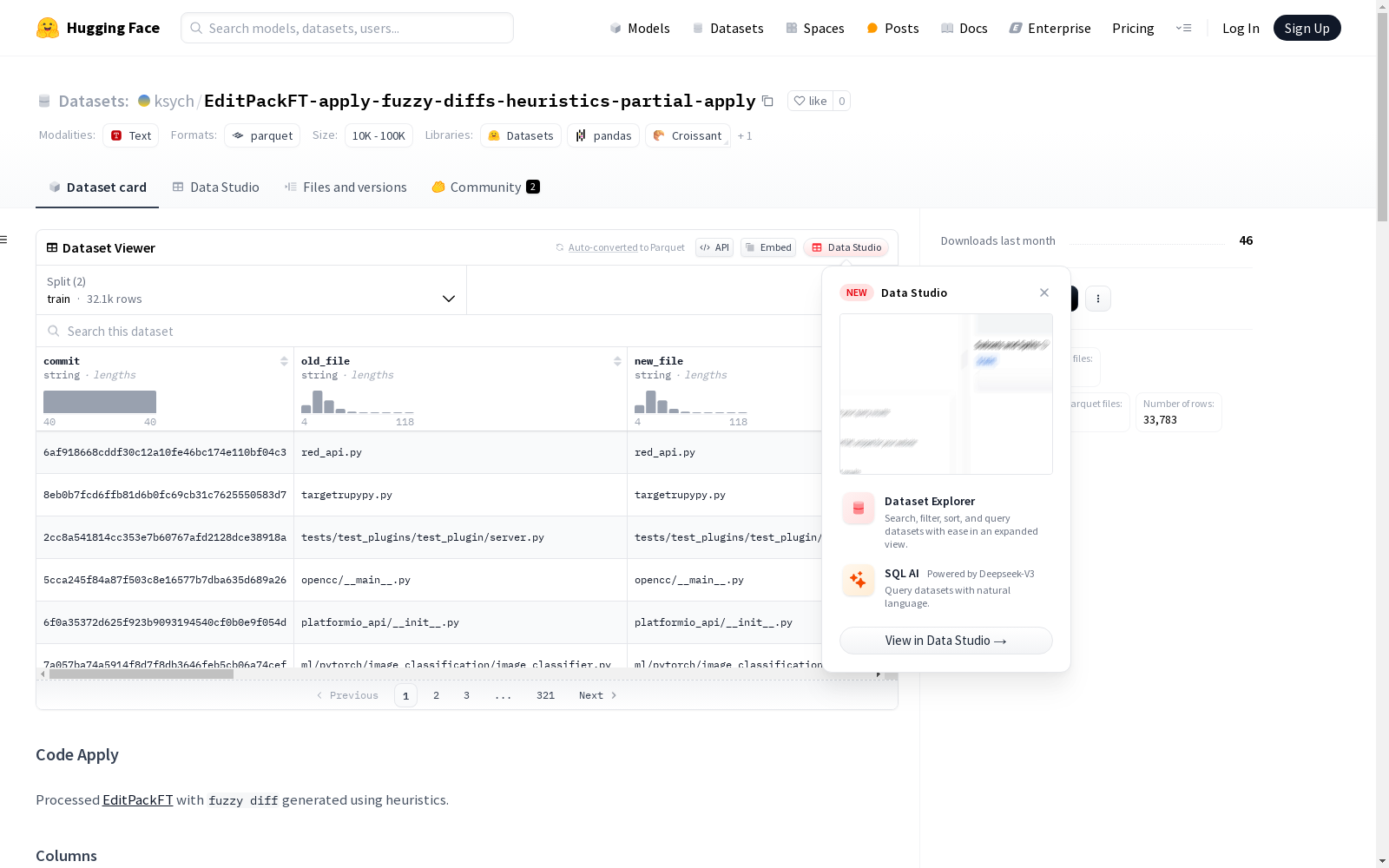Open the three-dot options menu in sidebar
Viewport: 1389px width, 868px height.
1098,299
